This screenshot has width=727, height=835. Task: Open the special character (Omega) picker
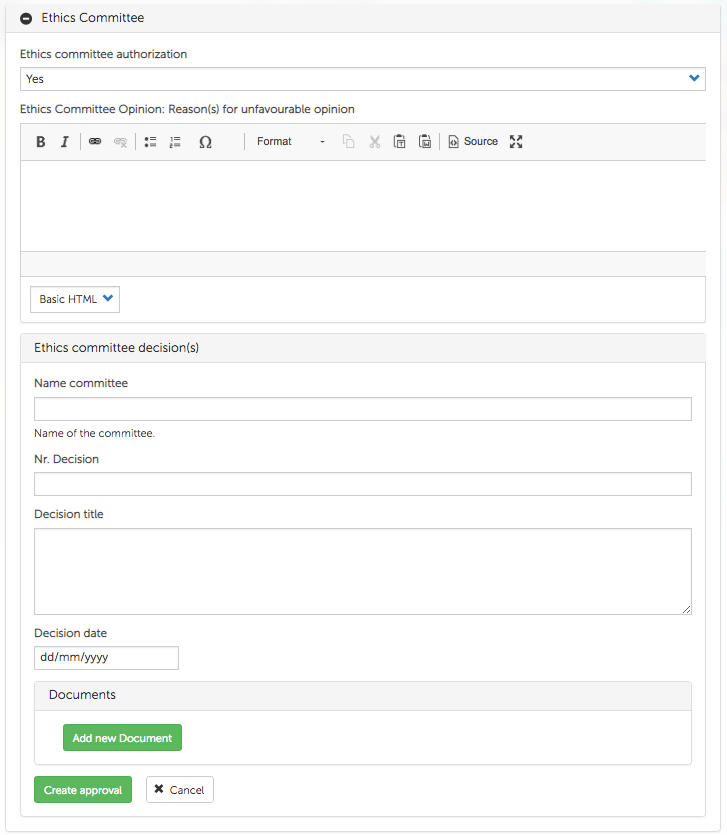pos(205,142)
